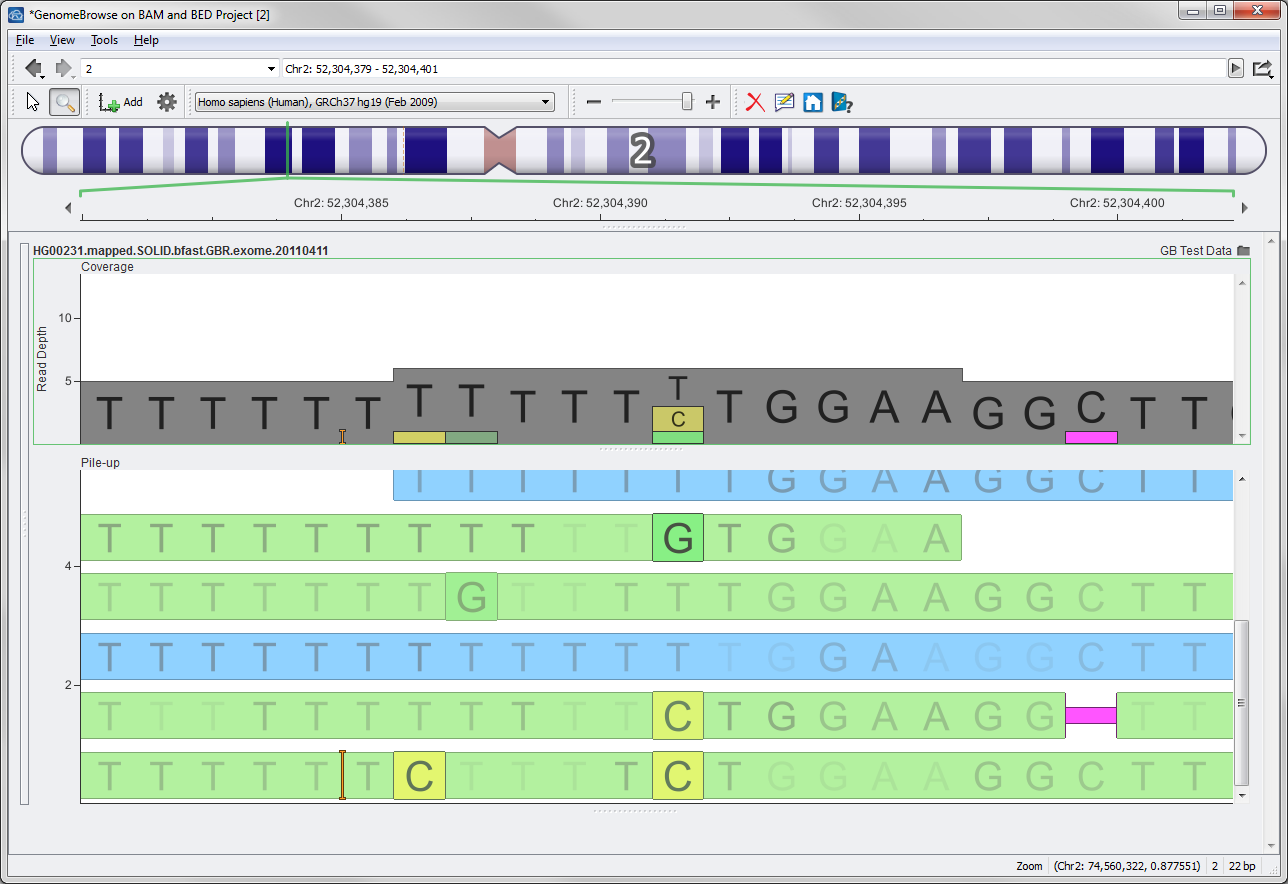The height and width of the screenshot is (884, 1288).
Task: Click the minus zoom out icon
Action: pyautogui.click(x=594, y=102)
